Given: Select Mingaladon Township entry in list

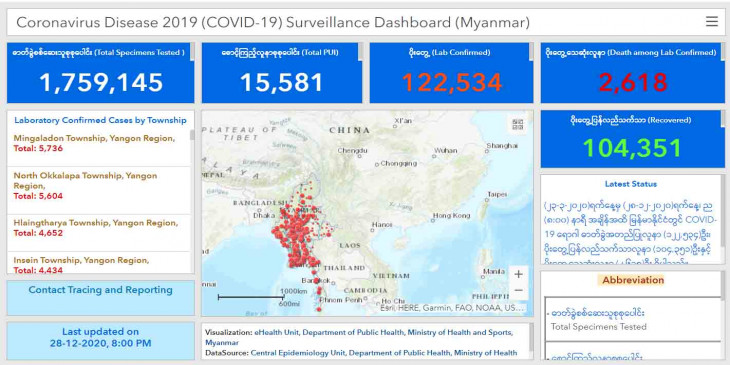Looking at the screenshot, I should [99, 143].
